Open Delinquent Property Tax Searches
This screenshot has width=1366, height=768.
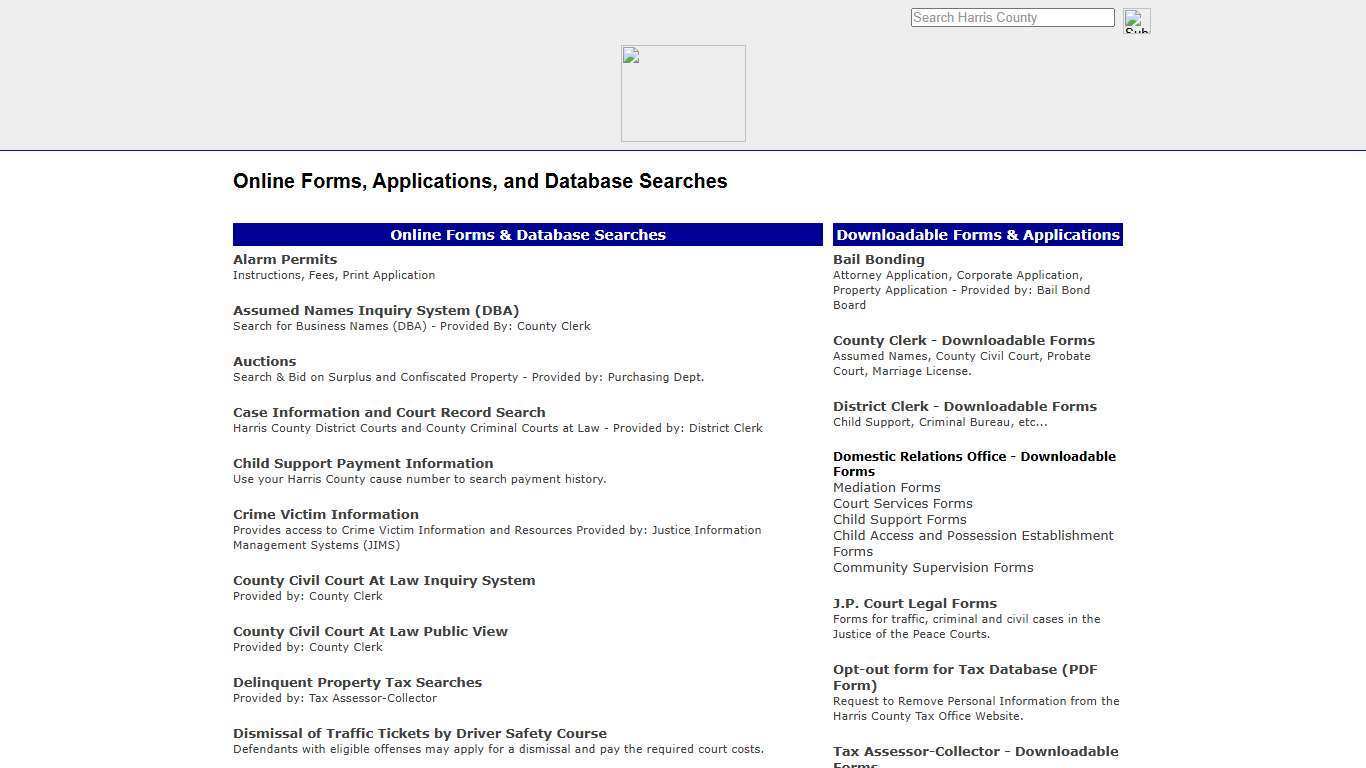(x=357, y=682)
